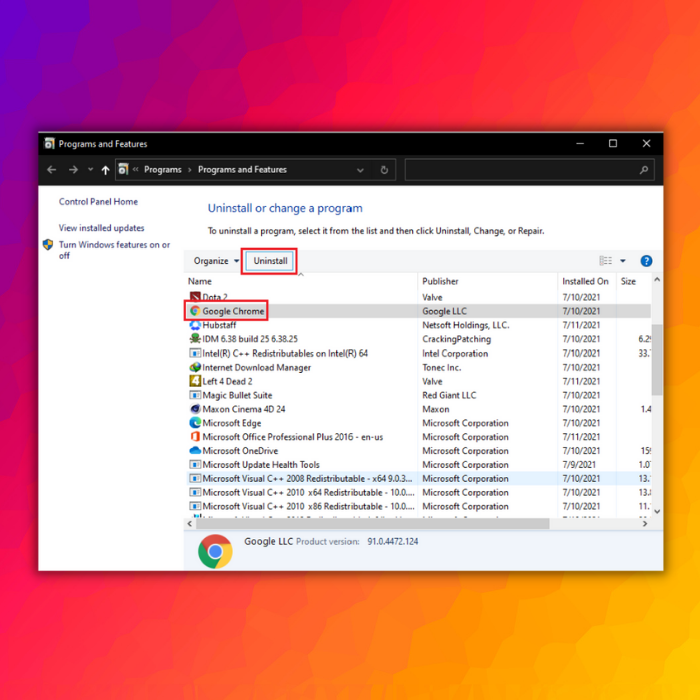Screen dimensions: 700x700
Task: Click CrackingPatching publisher cell
Action: click(456, 339)
